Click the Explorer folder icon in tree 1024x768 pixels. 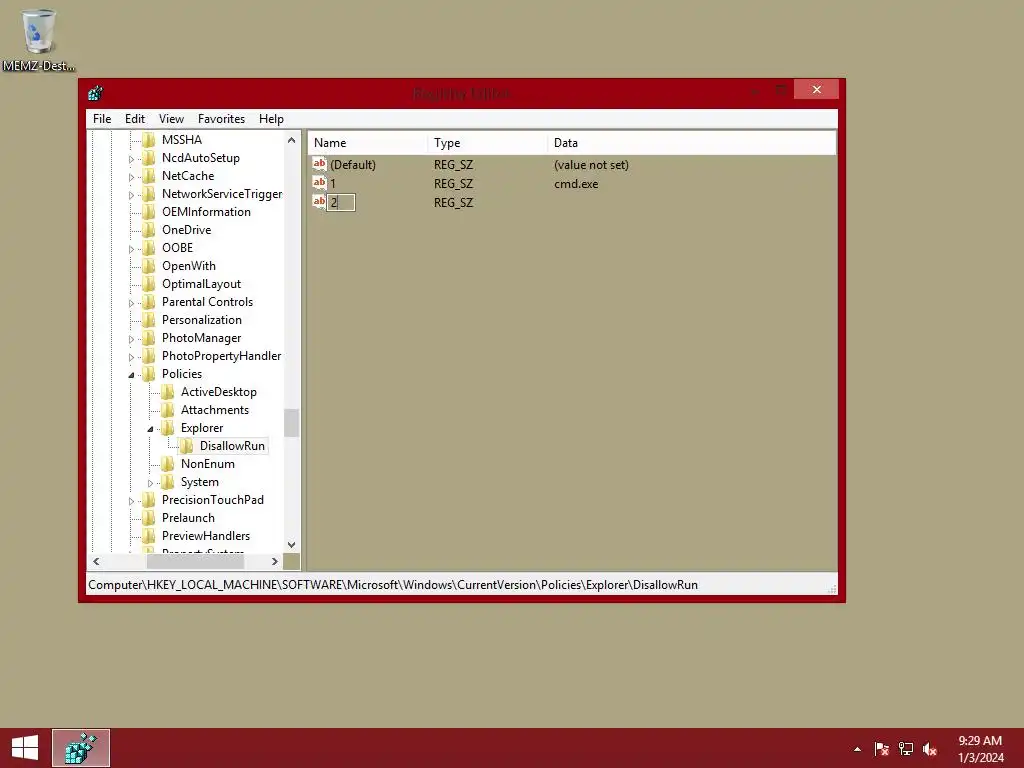168,428
